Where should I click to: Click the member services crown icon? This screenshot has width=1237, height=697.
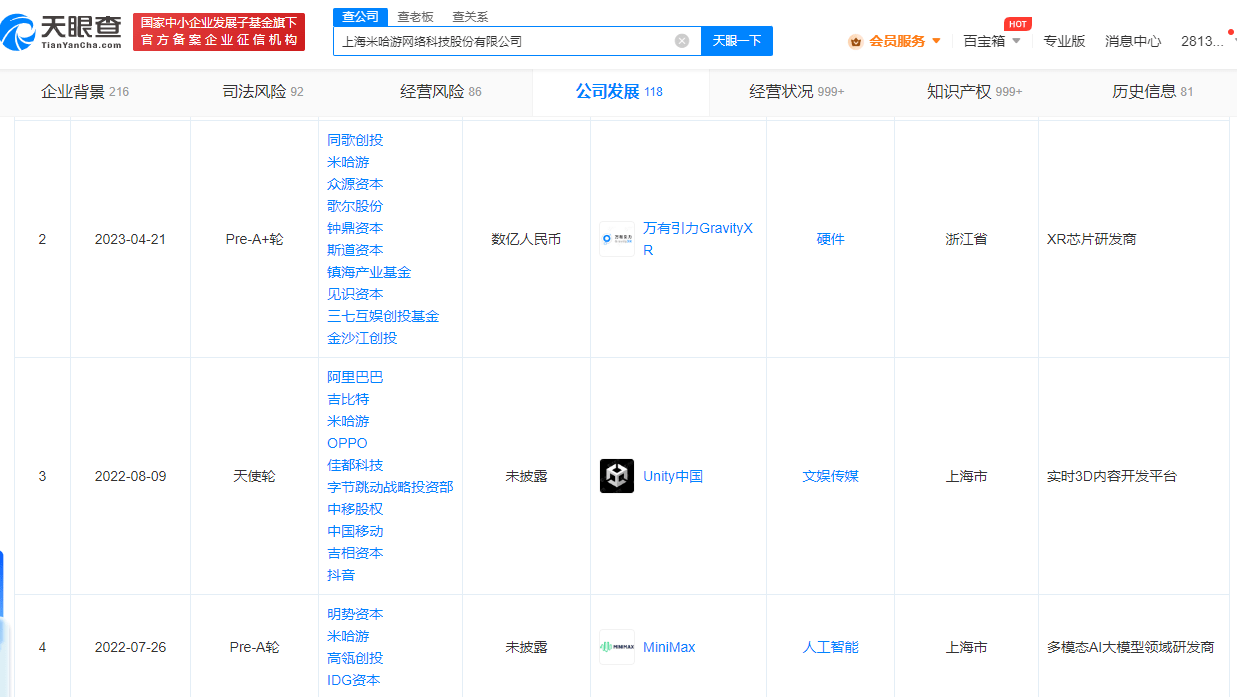[x=855, y=41]
